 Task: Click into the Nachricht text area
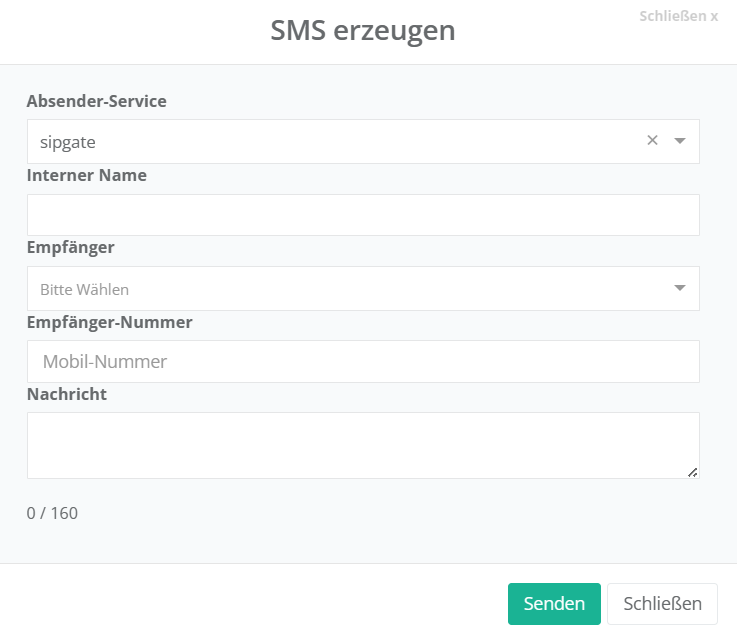pos(363,445)
